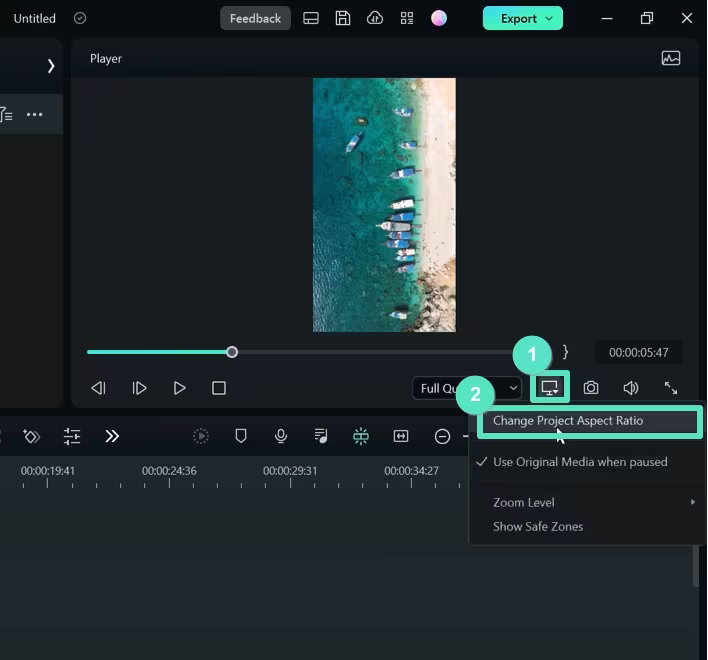Click the voiceover microphone icon
Image resolution: width=708 pixels, height=660 pixels.
[281, 436]
